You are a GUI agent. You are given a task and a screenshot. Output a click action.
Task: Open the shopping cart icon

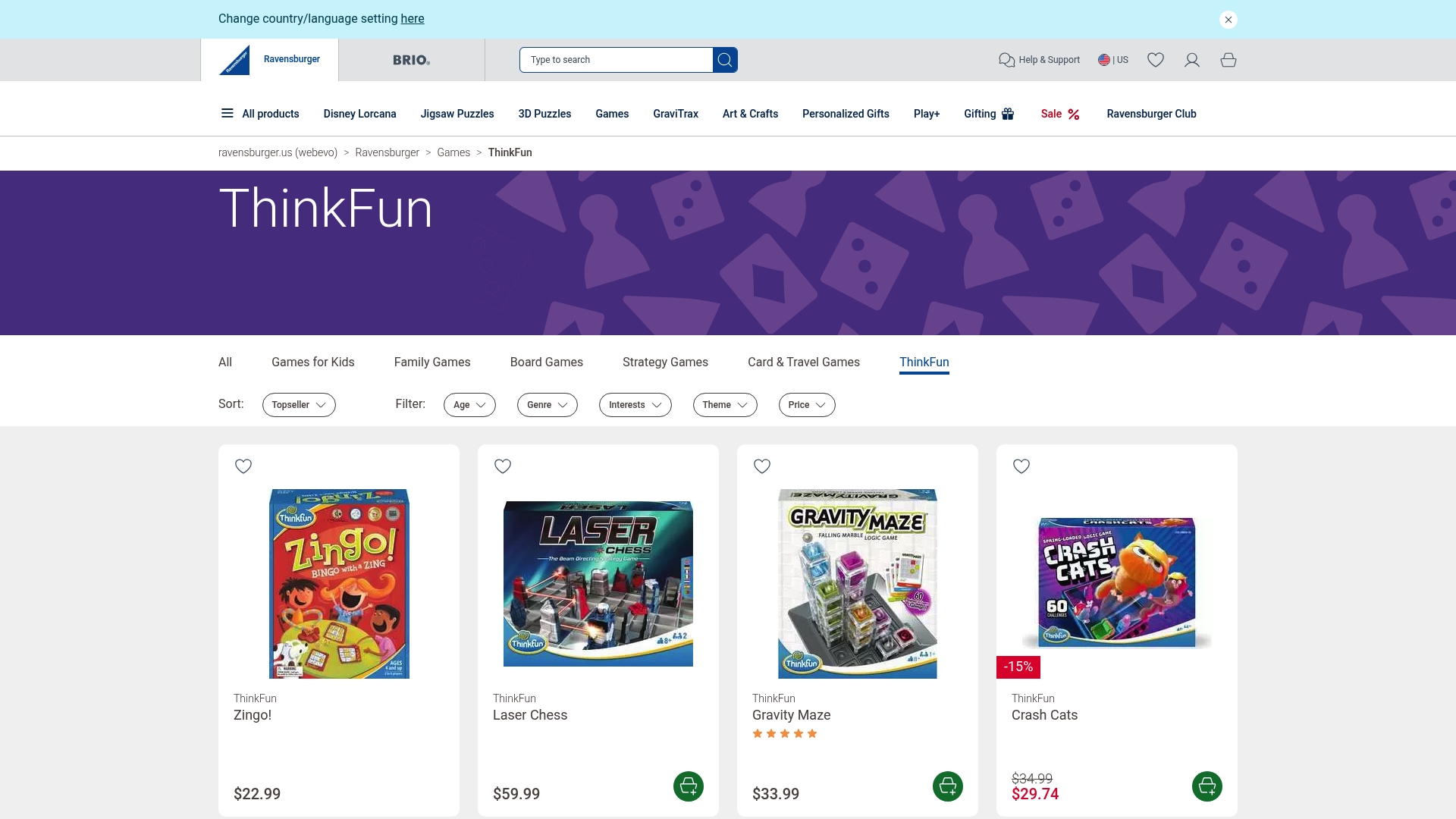(x=1228, y=60)
